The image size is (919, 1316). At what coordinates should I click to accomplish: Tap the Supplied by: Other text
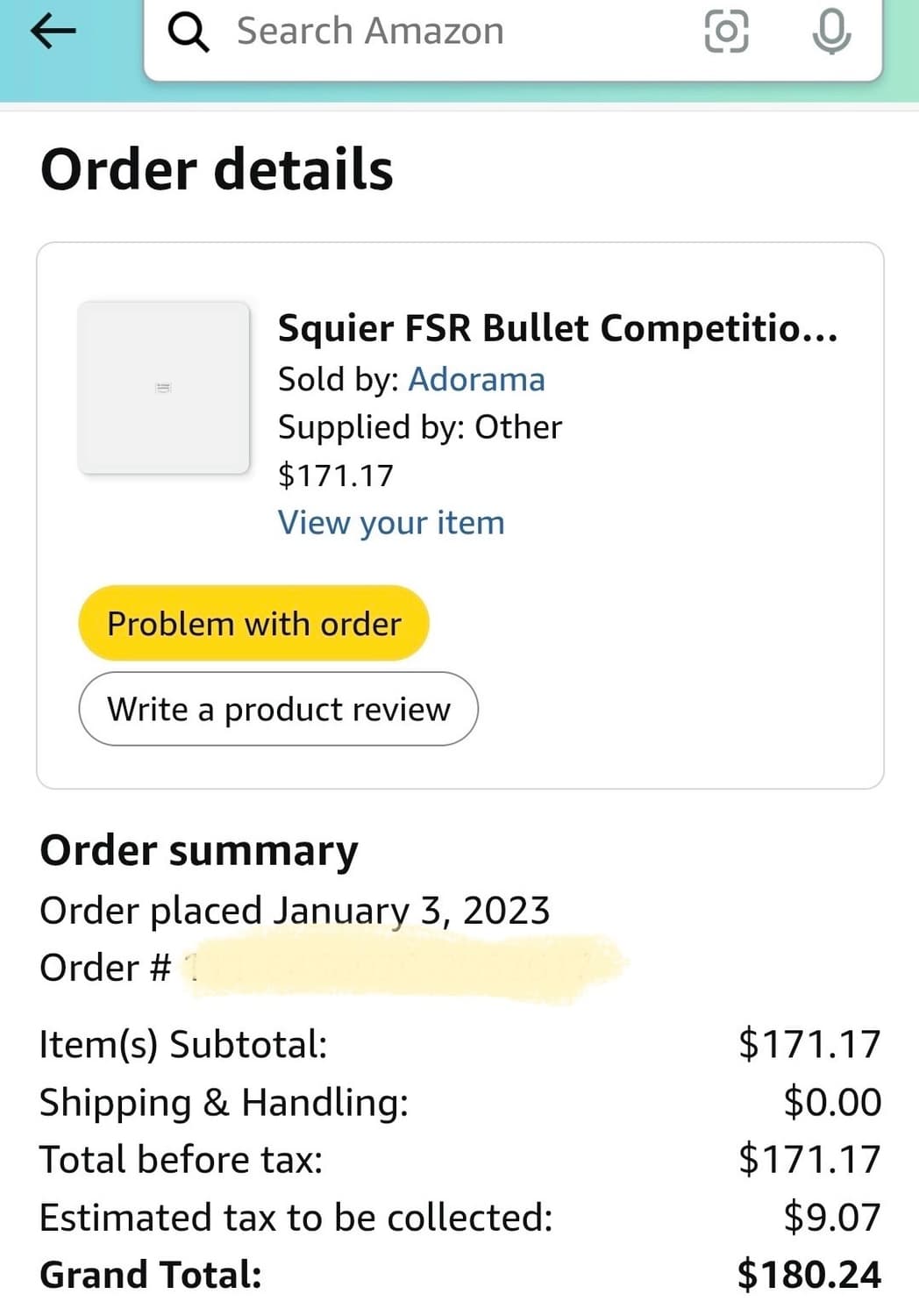coord(419,427)
